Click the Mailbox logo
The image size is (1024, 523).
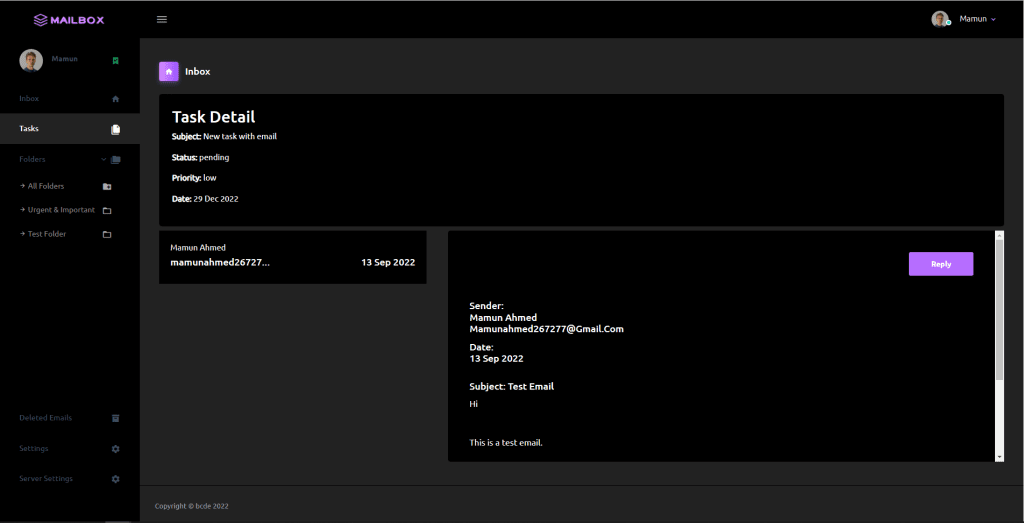coord(69,20)
